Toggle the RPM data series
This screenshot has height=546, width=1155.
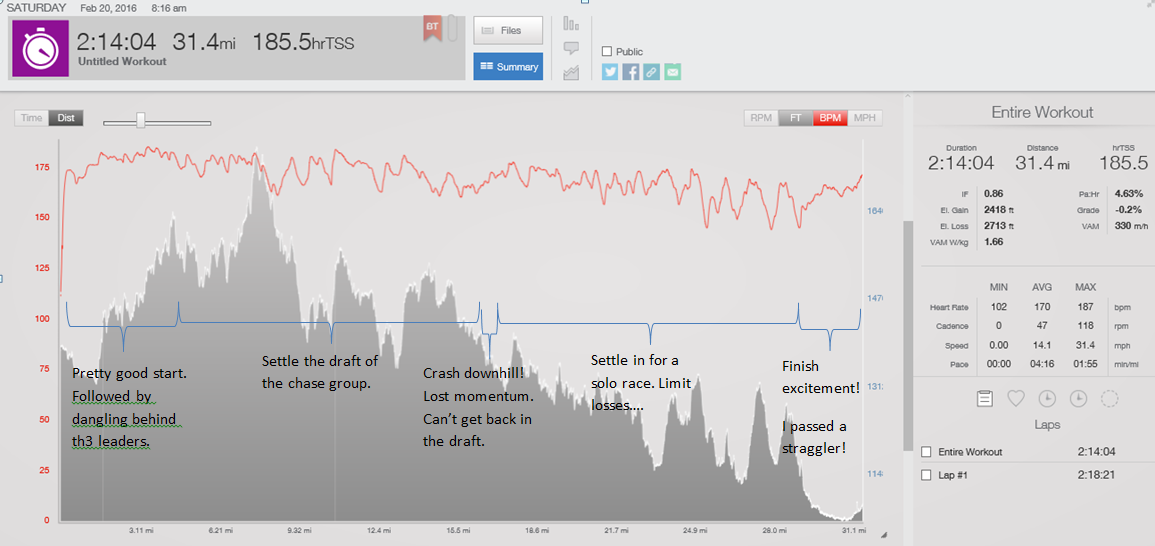point(761,118)
